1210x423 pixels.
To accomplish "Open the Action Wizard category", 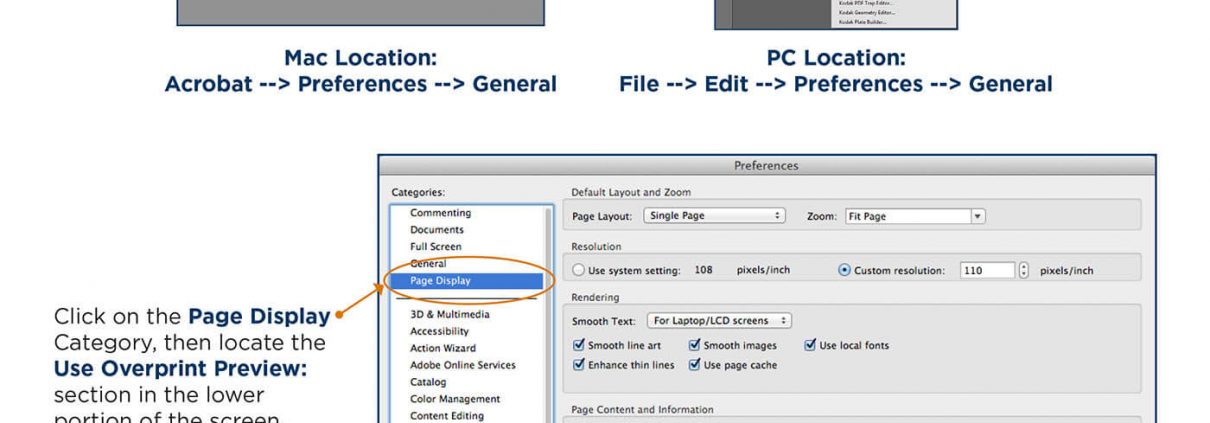I will click(443, 348).
